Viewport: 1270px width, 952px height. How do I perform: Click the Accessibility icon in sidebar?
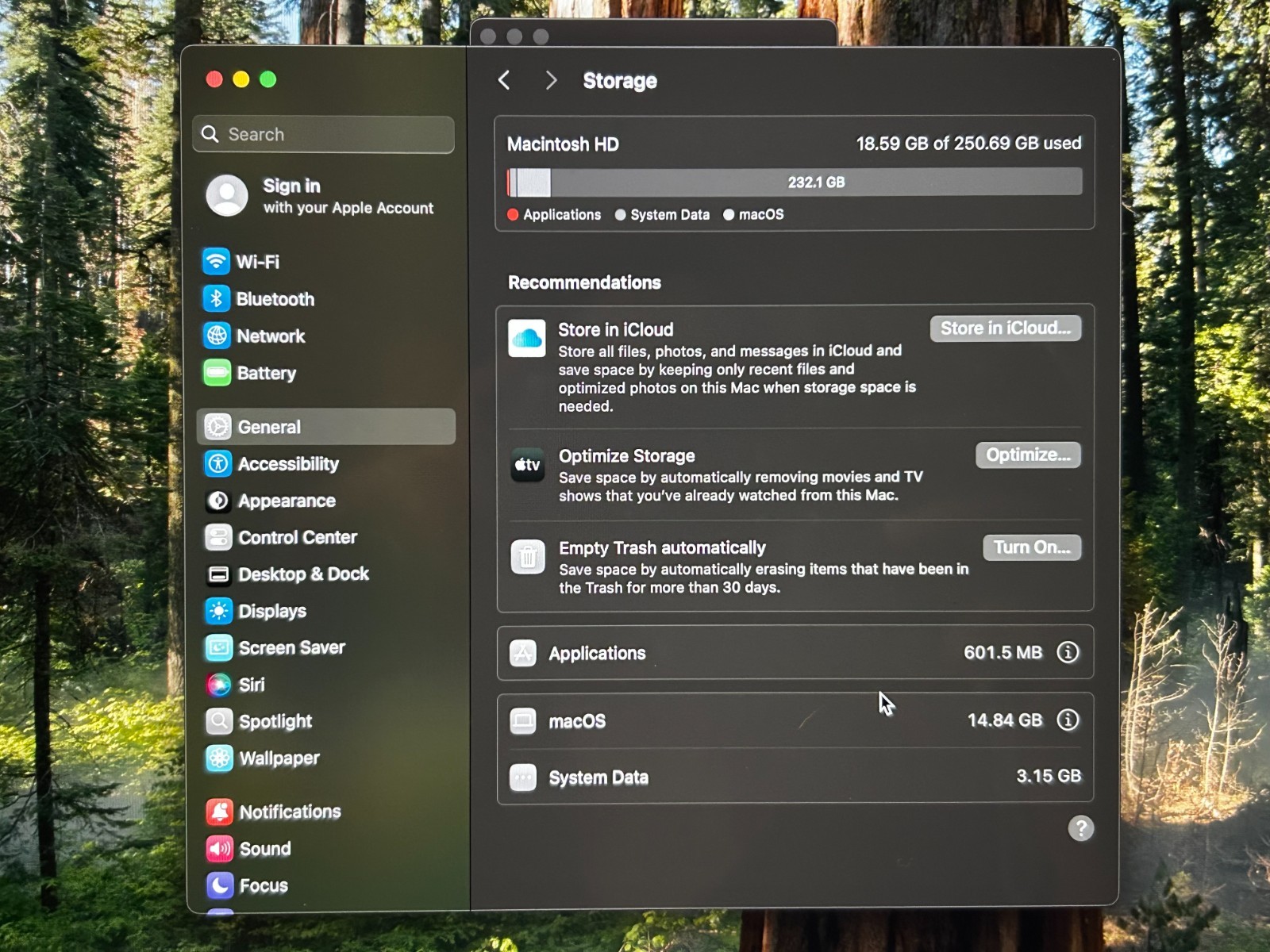217,463
